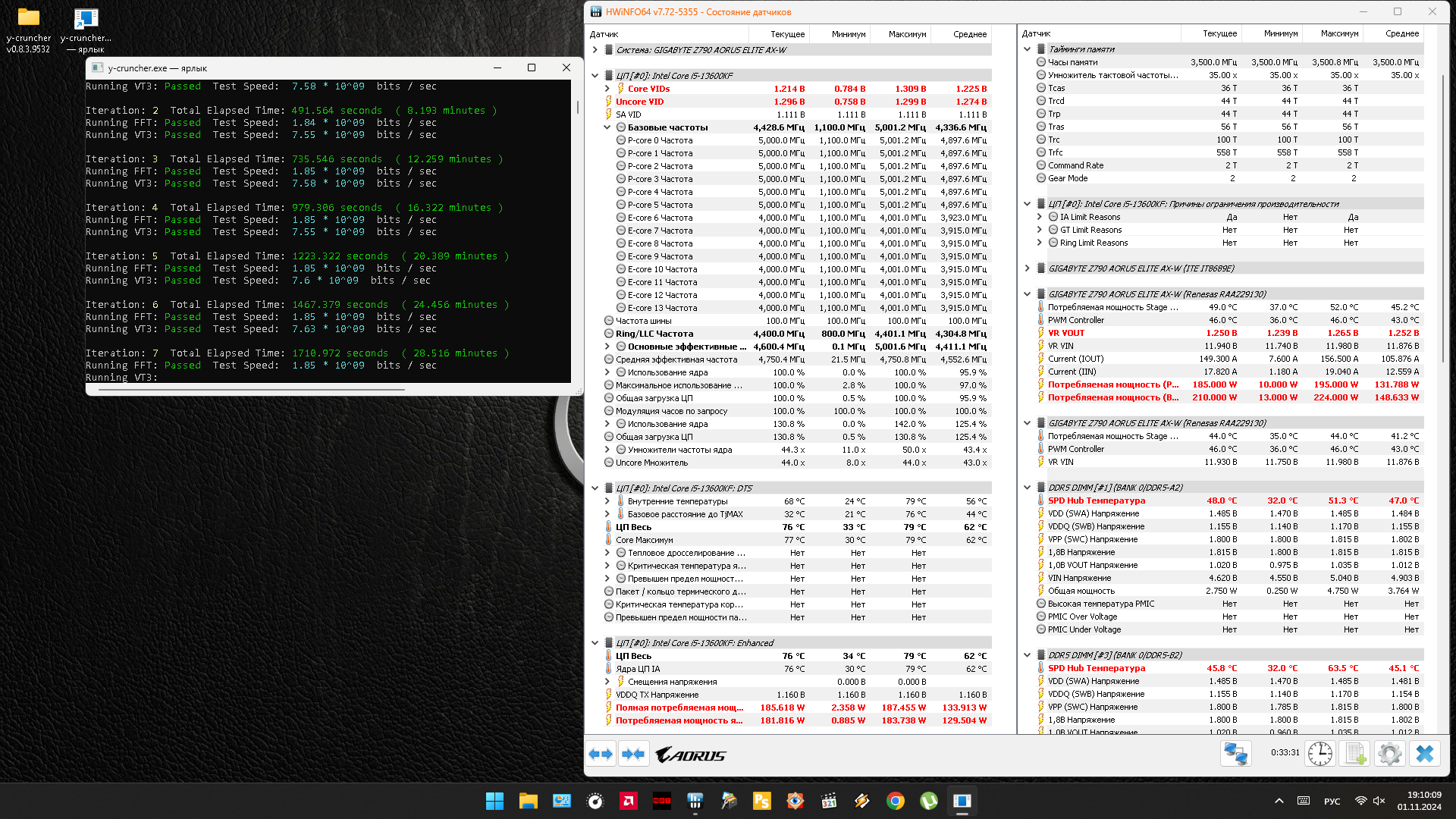This screenshot has height=819, width=1456.
Task: Open HWiNFO sensor settings gear
Action: point(1389,754)
